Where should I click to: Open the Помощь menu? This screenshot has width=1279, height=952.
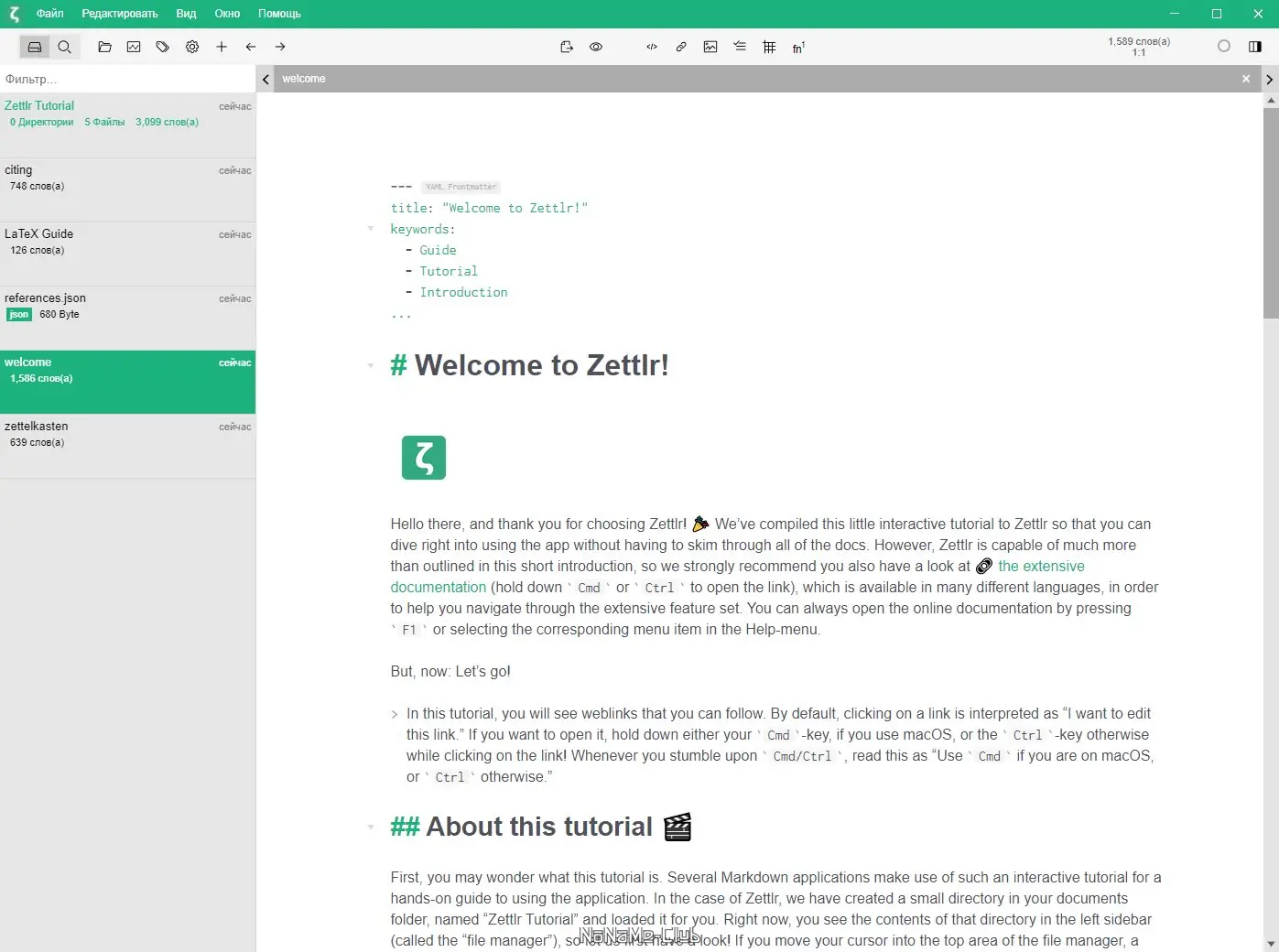point(279,14)
